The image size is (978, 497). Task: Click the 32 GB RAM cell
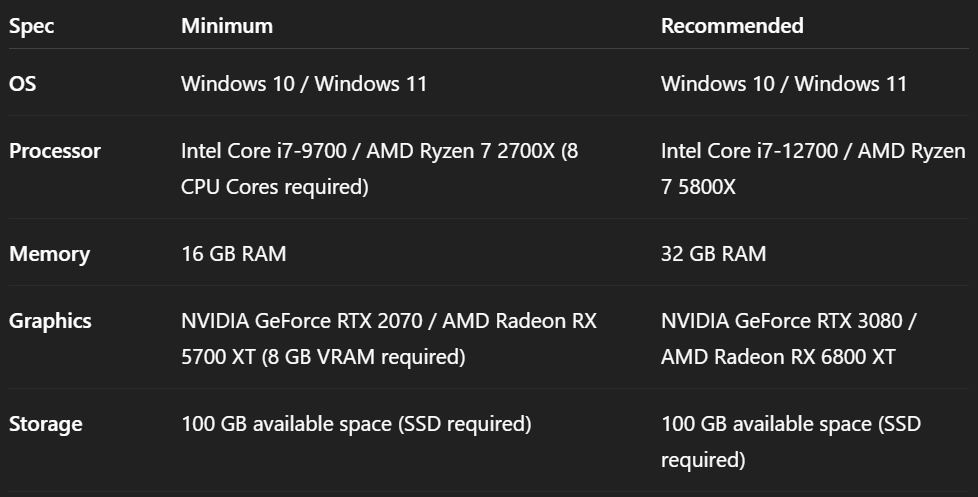click(x=714, y=254)
